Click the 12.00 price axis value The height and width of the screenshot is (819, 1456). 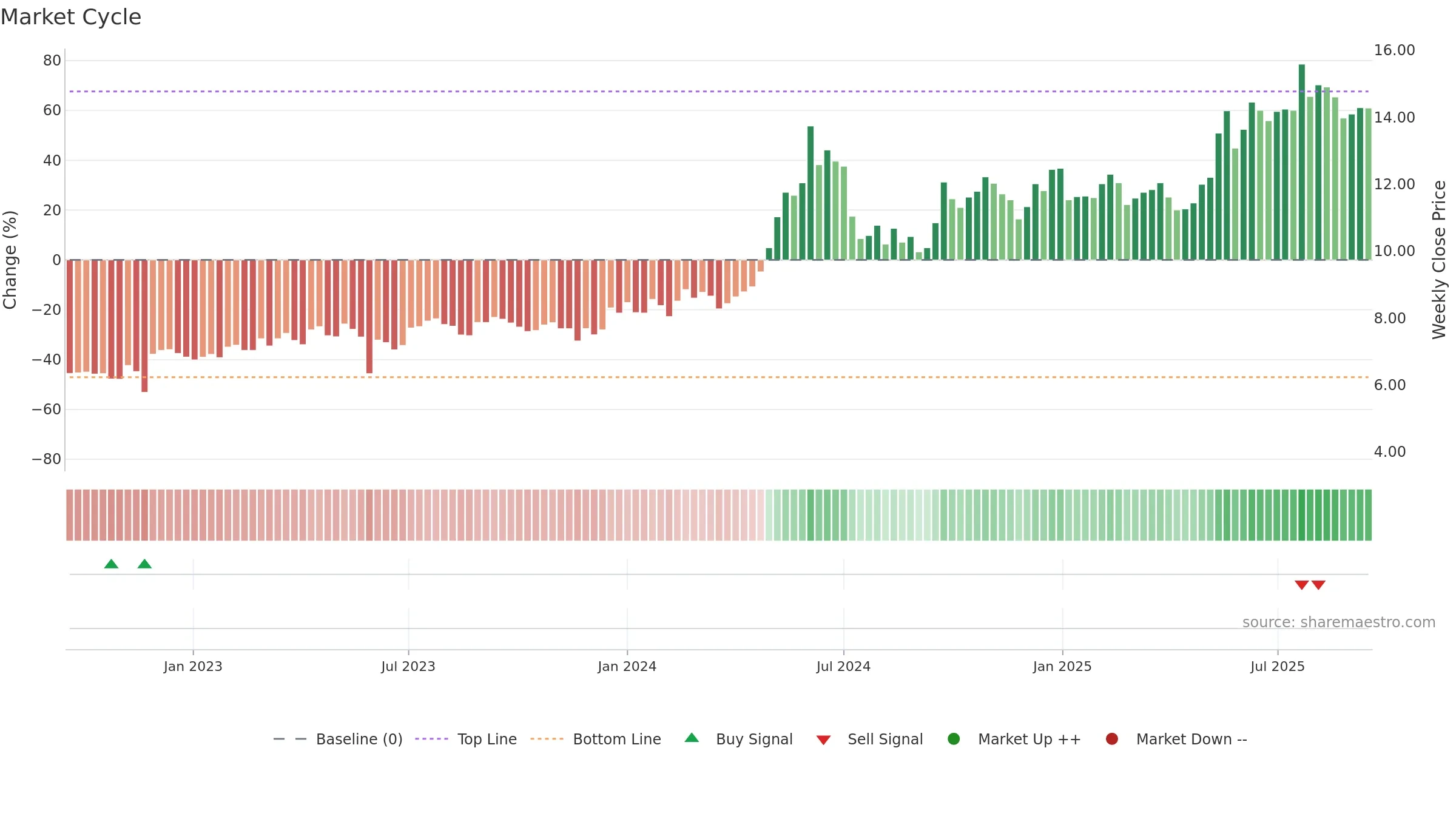(x=1394, y=184)
